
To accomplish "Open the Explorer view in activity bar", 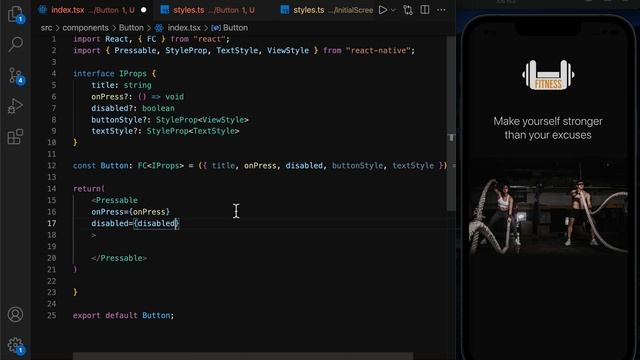I will (x=16, y=14).
